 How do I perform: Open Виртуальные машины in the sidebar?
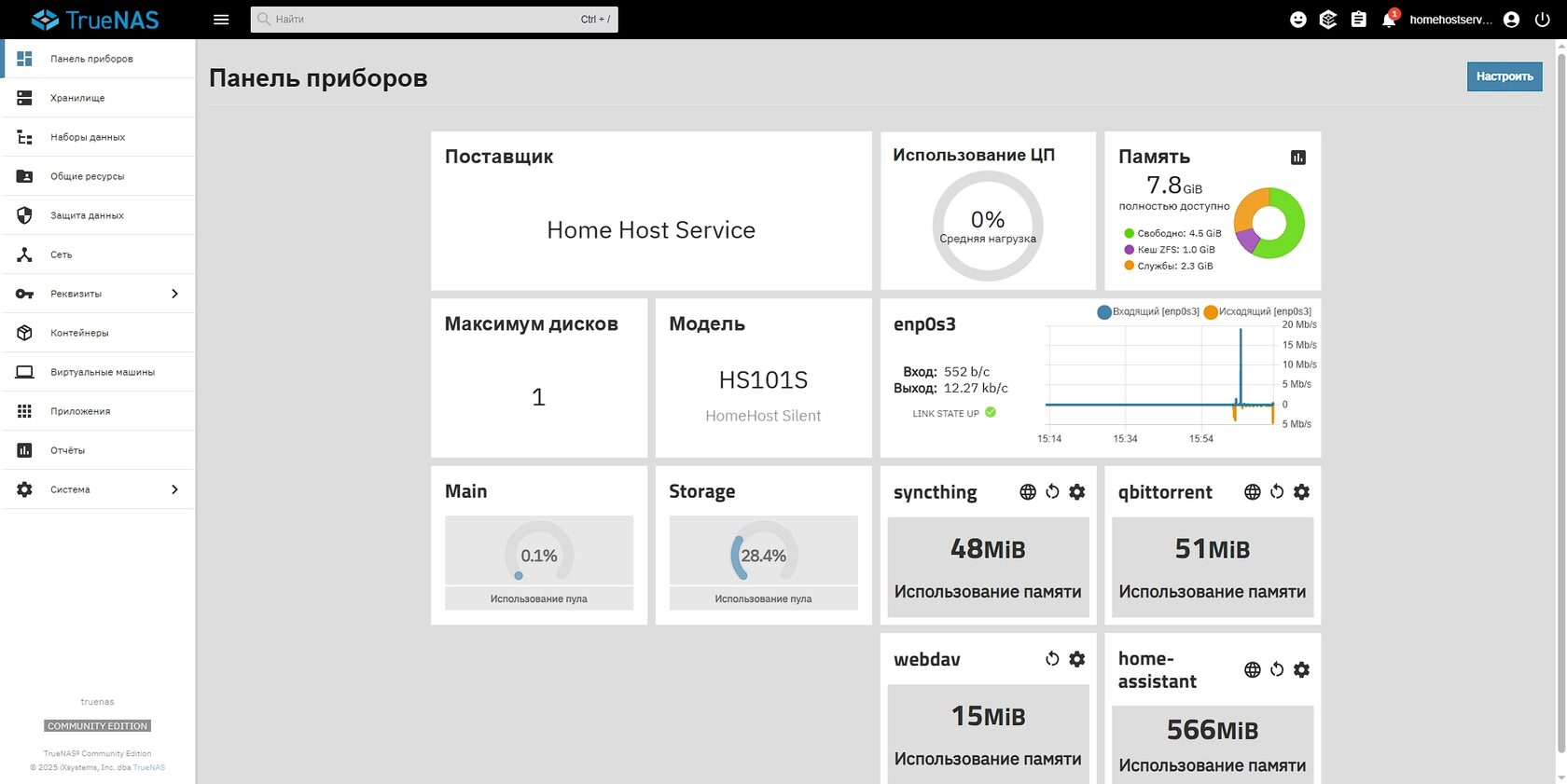click(x=98, y=372)
